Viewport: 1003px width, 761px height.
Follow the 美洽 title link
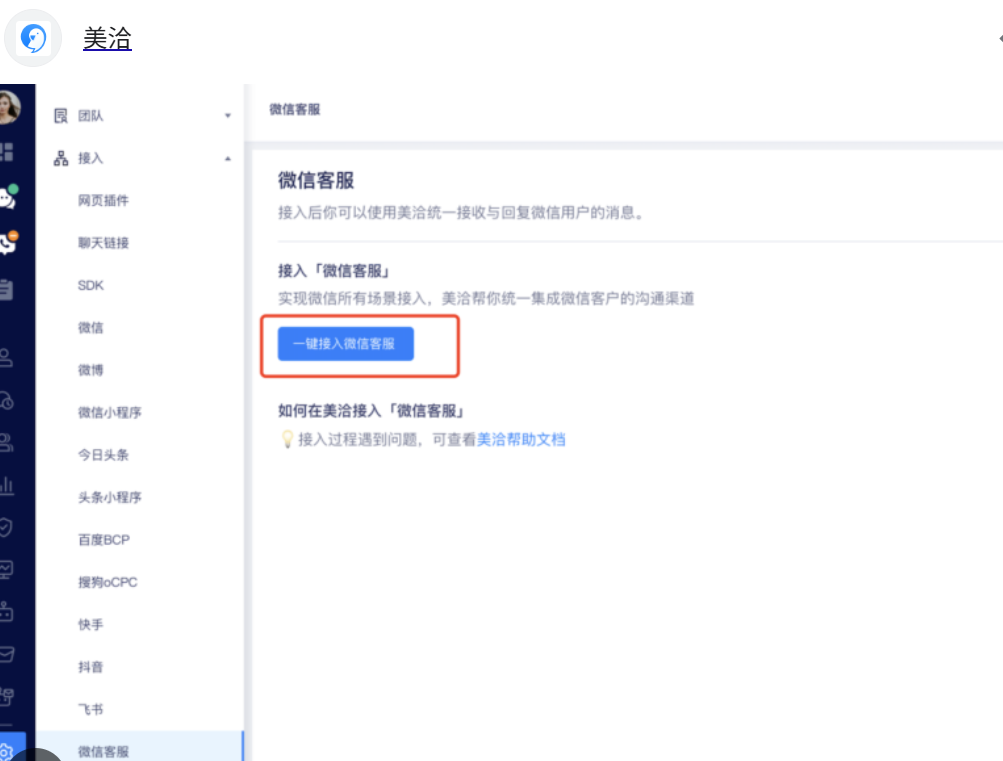pyautogui.click(x=107, y=38)
